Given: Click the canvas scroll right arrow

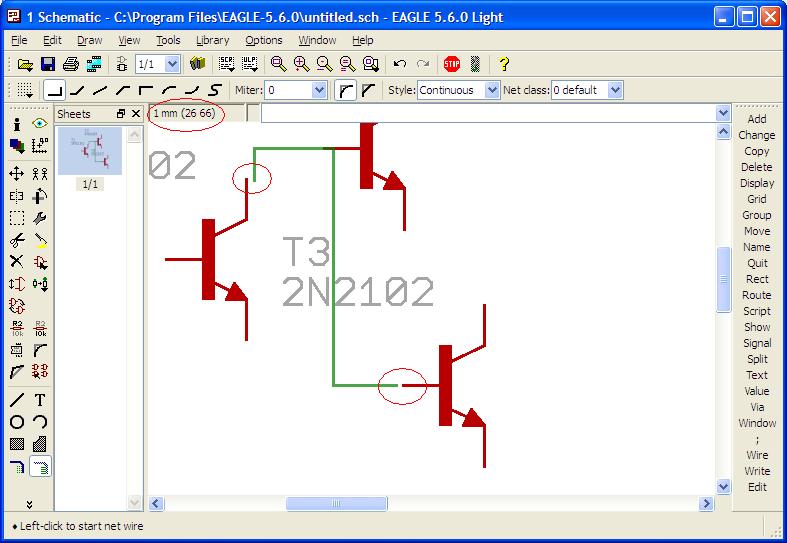Looking at the screenshot, I should tap(706, 503).
